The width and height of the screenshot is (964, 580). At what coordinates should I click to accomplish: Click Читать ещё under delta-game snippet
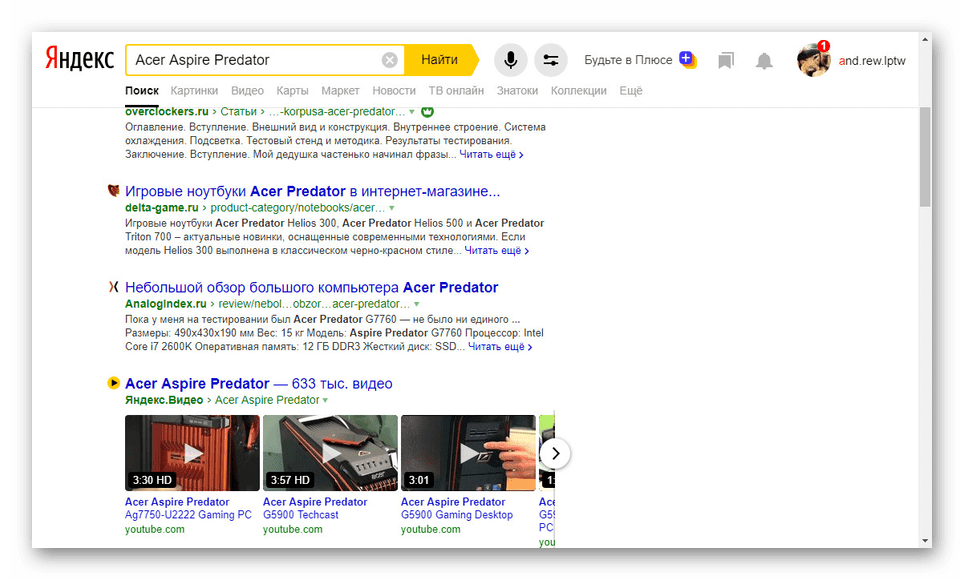tap(496, 250)
